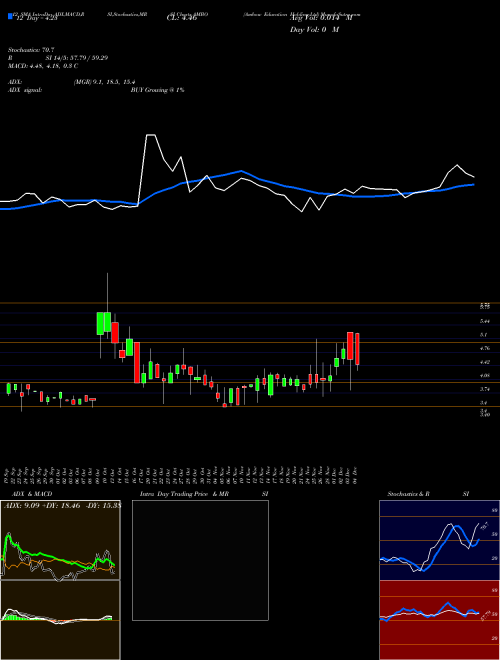
Task: Select the 'SI 14/5: 57.79 / 59.29' value
Action: coord(77,58)
